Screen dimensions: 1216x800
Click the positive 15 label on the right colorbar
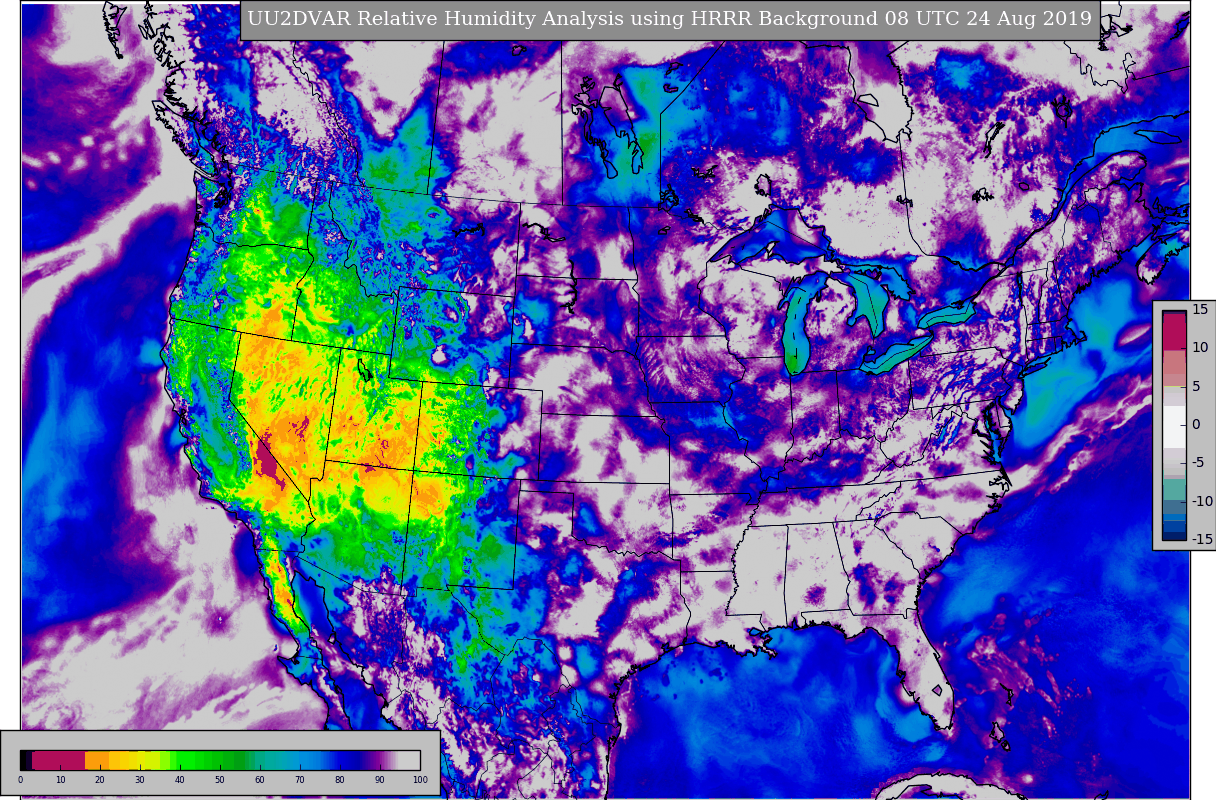(1200, 309)
